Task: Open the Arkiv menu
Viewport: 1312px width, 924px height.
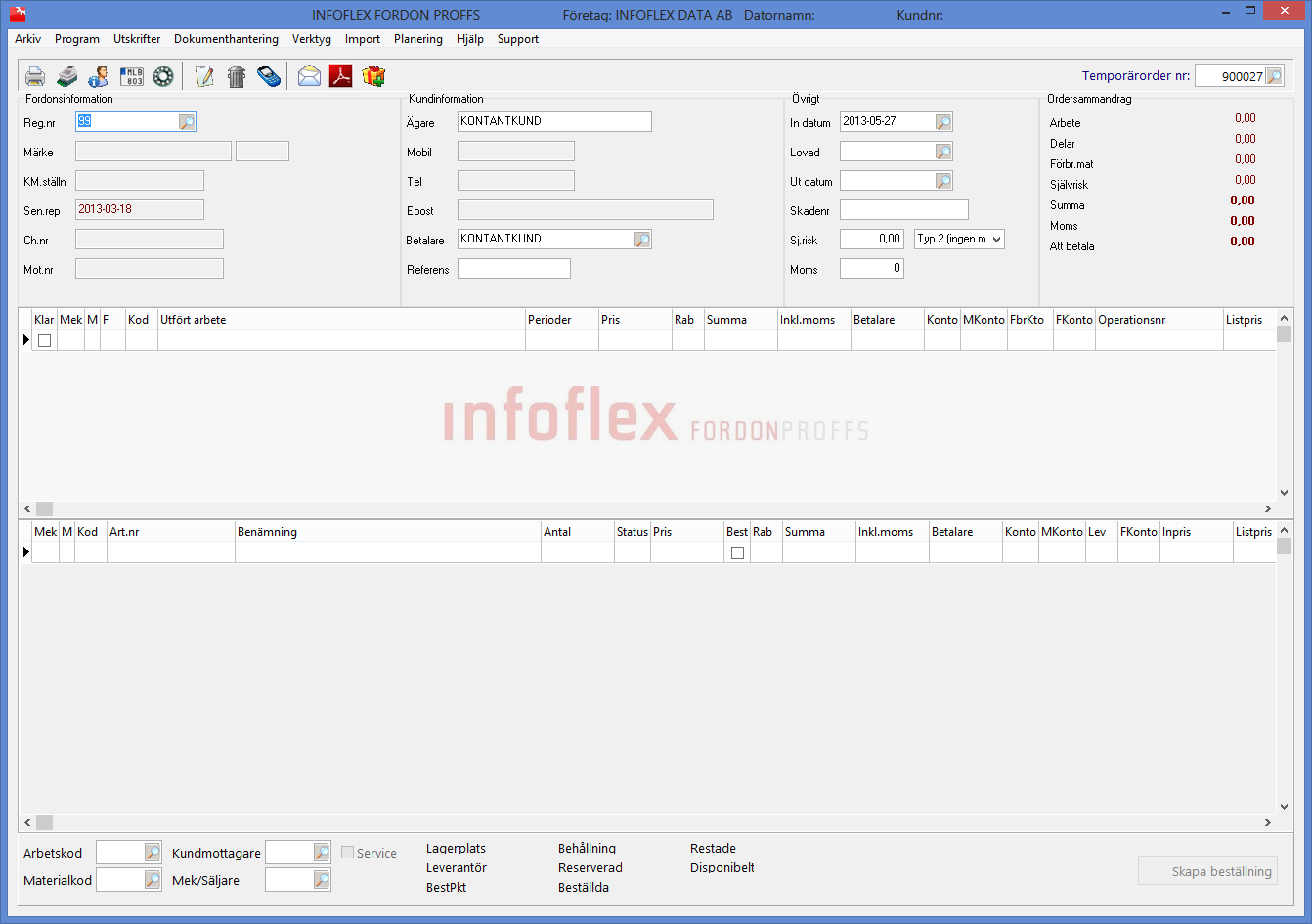Action: pos(27,39)
